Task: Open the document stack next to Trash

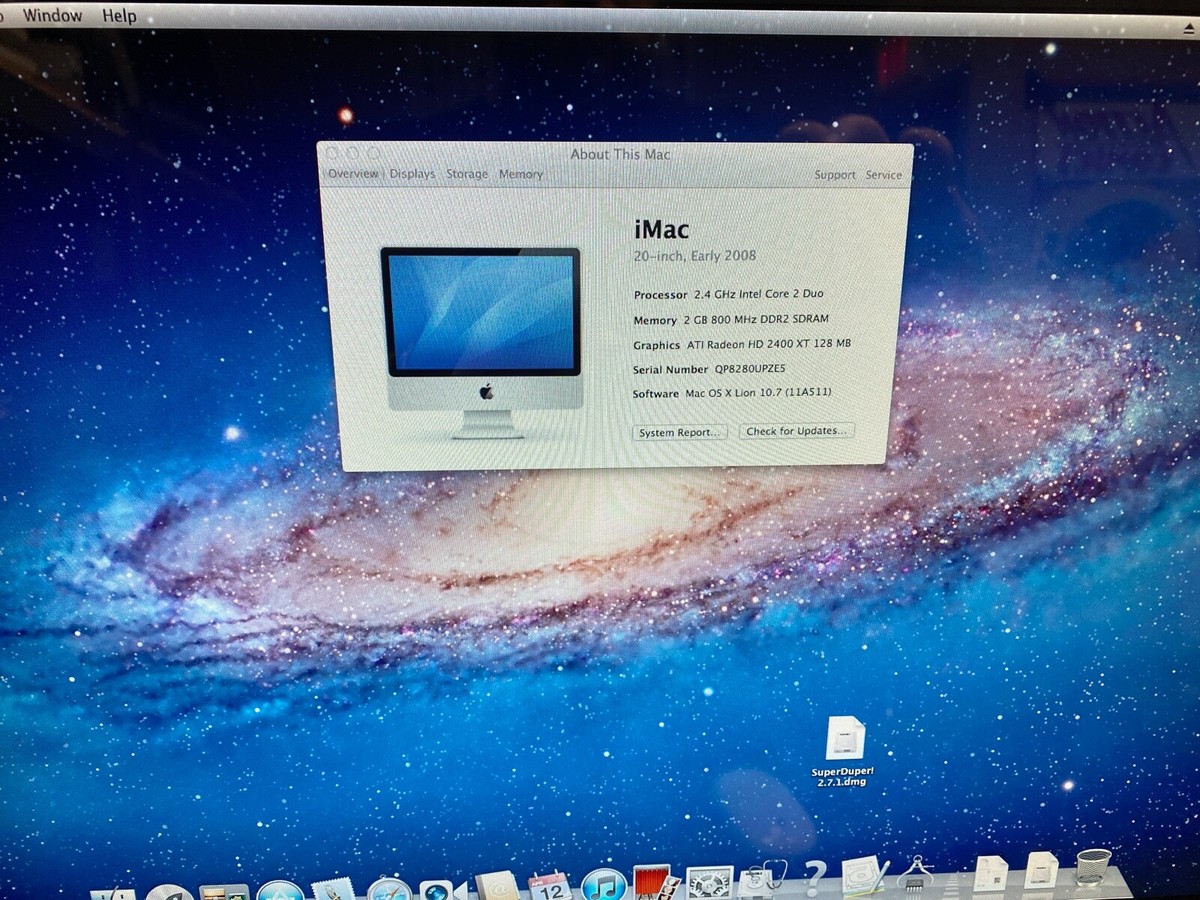Action: [x=1041, y=869]
